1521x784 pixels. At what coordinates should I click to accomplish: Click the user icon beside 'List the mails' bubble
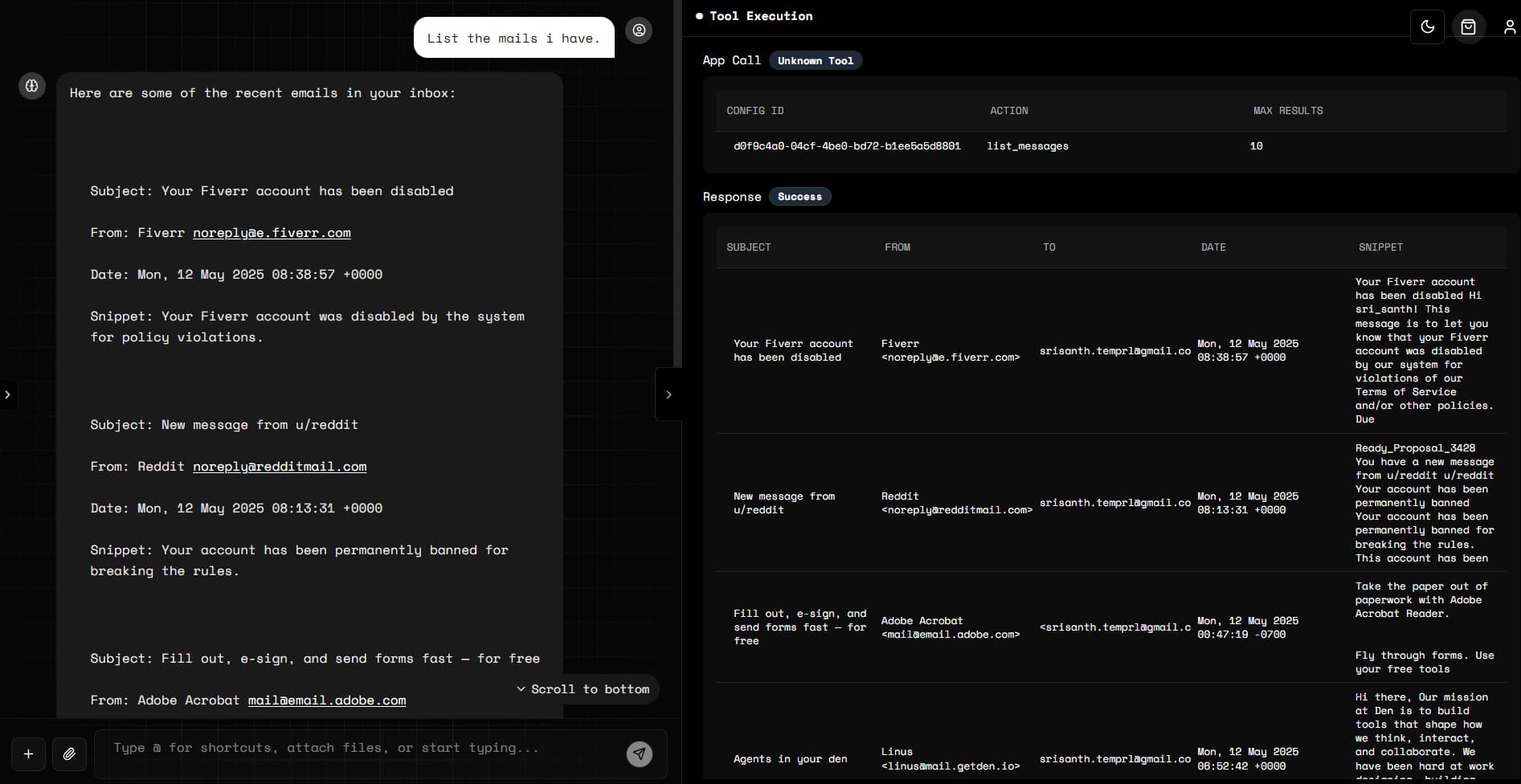click(639, 31)
